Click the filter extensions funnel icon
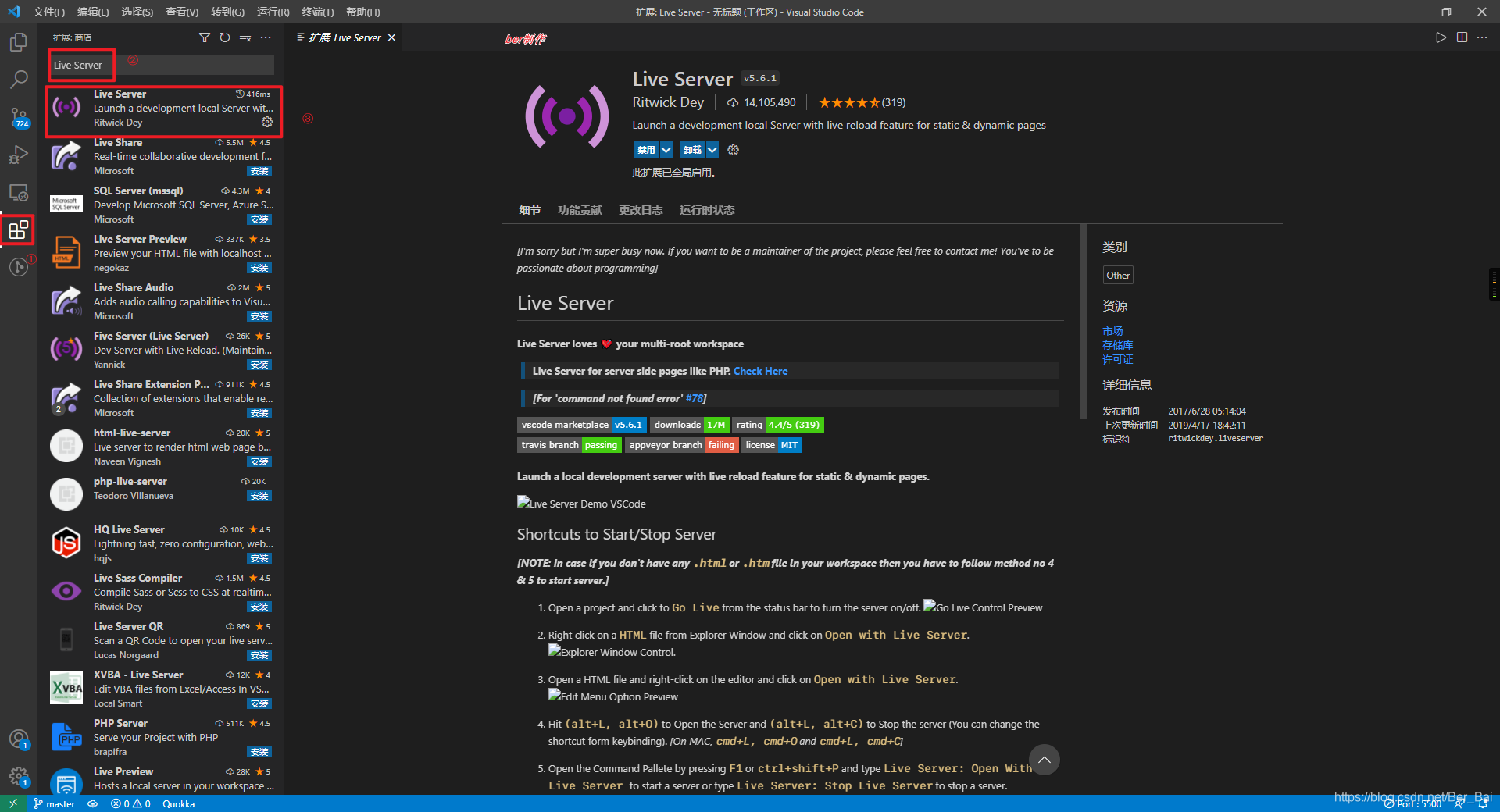Image resolution: width=1500 pixels, height=812 pixels. point(205,37)
